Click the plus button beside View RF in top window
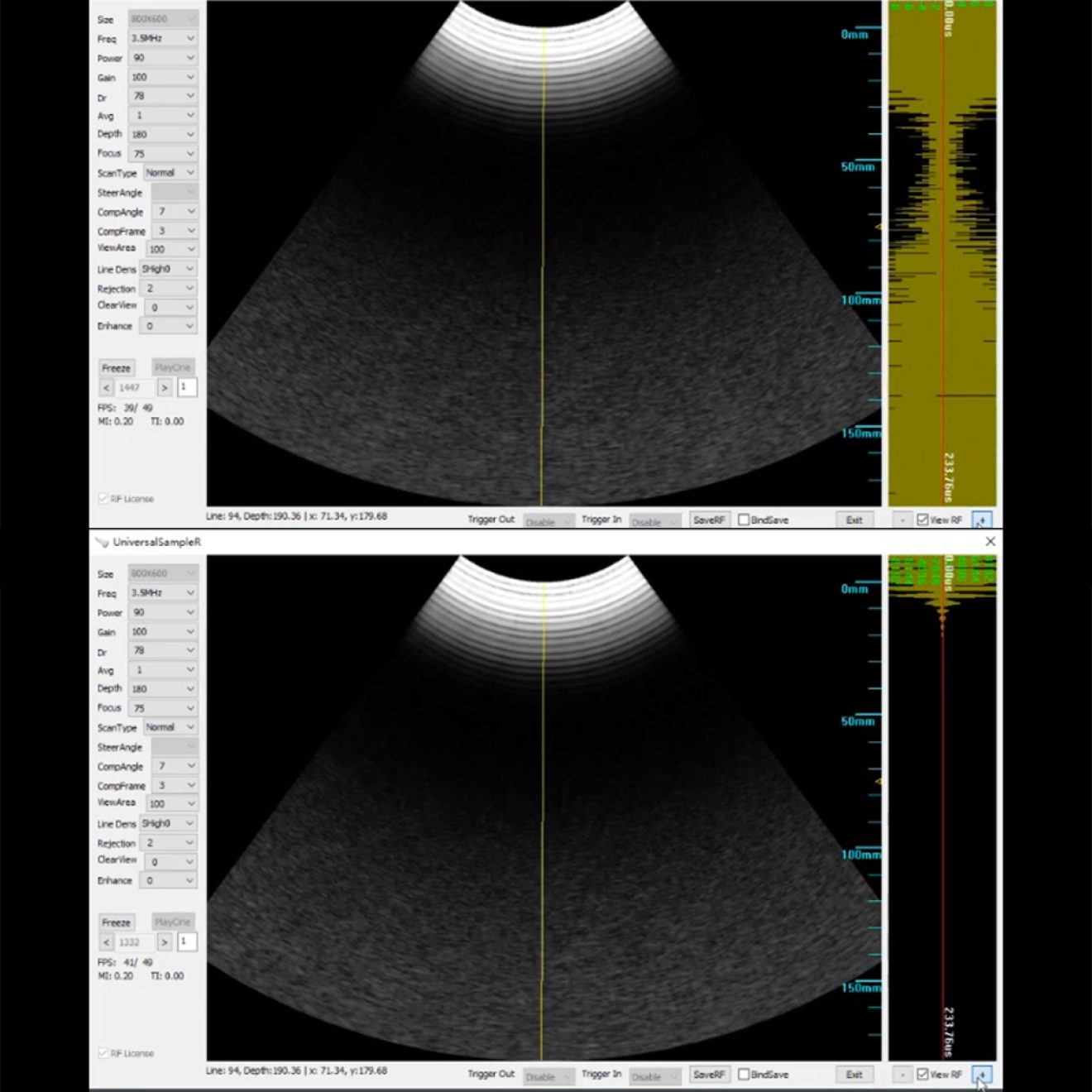The image size is (1092, 1092). click(981, 520)
